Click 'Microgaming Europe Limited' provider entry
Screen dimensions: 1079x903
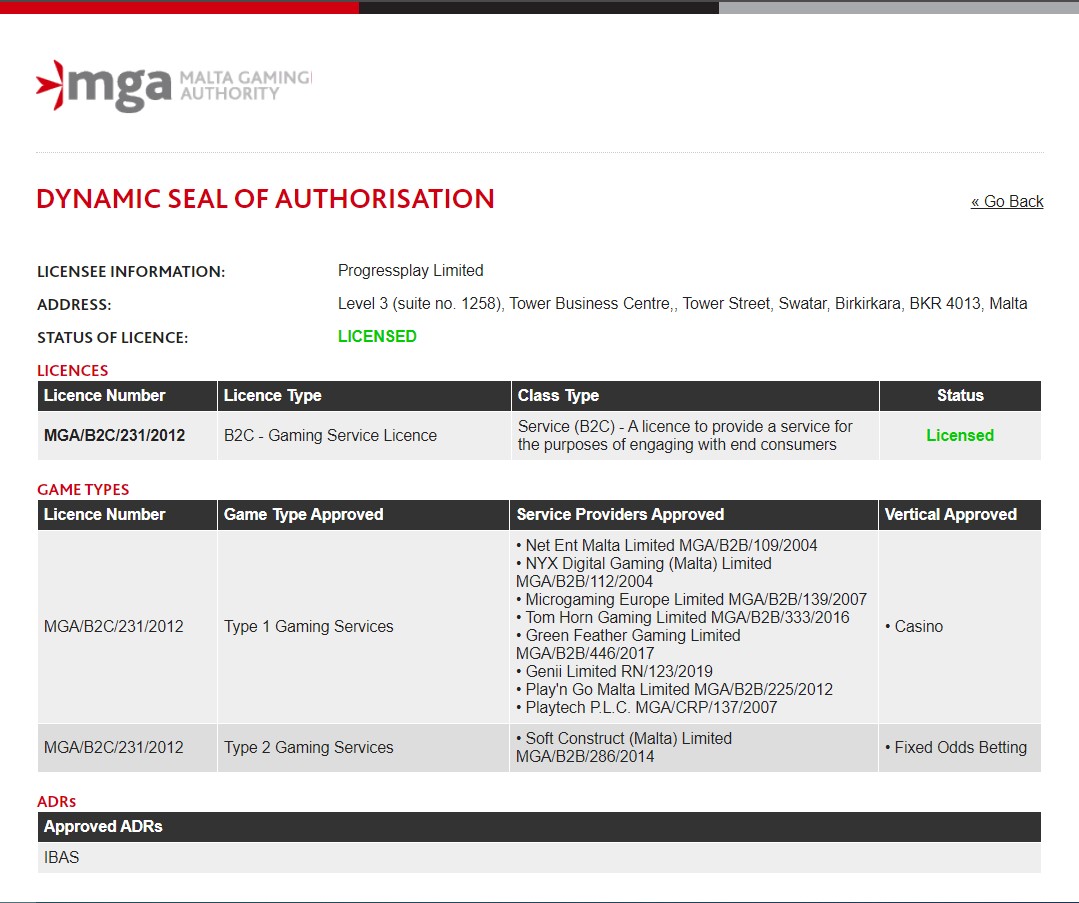point(692,599)
